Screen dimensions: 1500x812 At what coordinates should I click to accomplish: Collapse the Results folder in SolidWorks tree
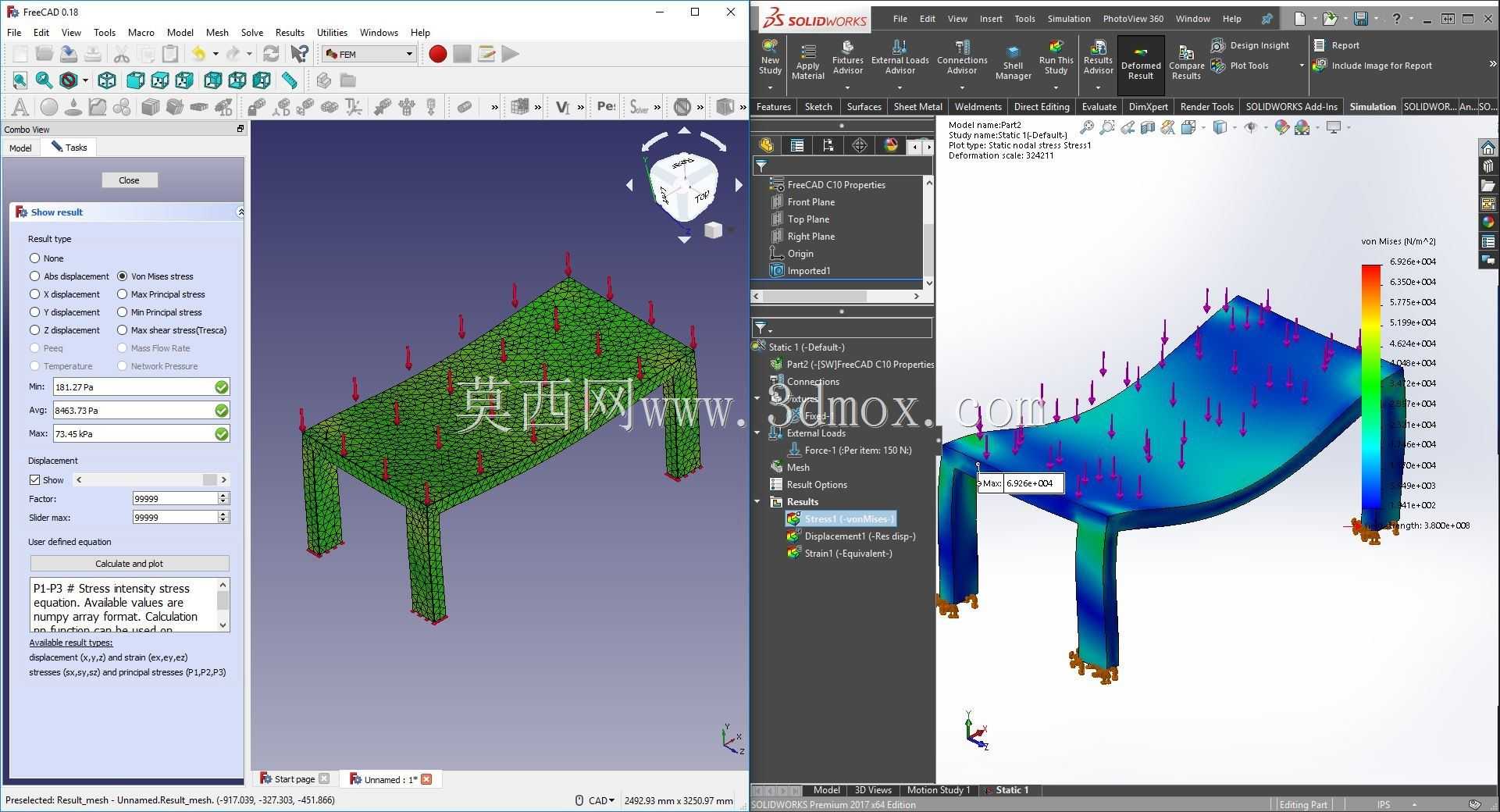tap(757, 502)
